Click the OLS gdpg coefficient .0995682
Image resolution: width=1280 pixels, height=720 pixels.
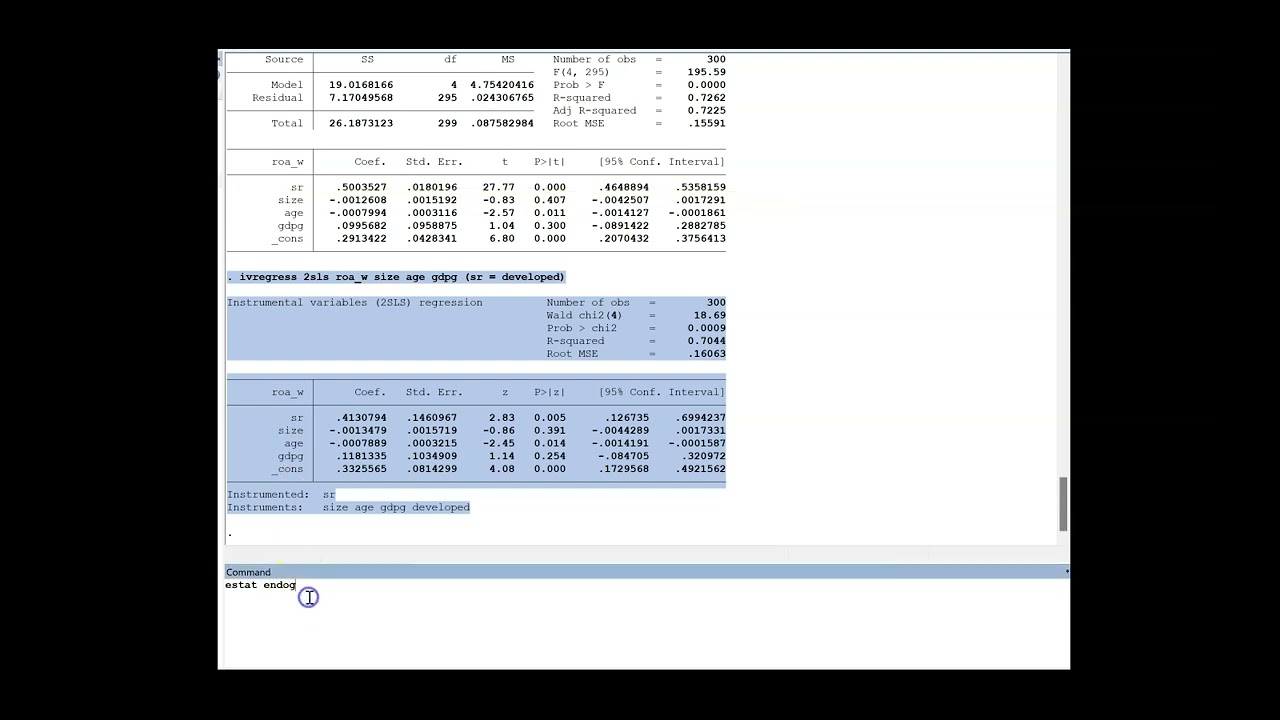pyautogui.click(x=361, y=226)
